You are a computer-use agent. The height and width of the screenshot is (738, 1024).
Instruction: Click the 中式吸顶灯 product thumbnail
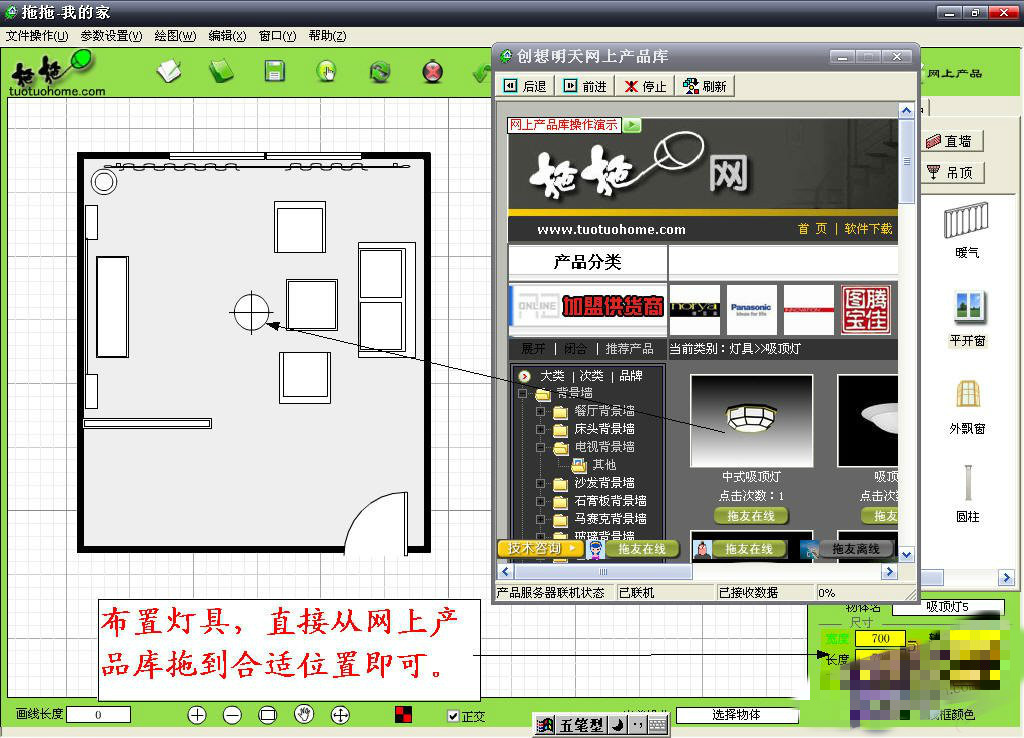(x=751, y=421)
